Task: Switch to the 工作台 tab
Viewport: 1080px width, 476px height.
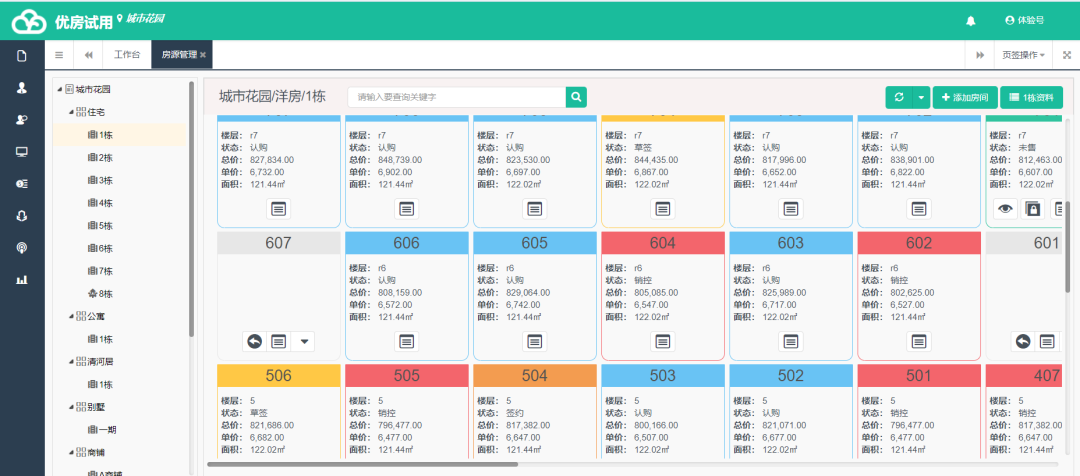Action: pyautogui.click(x=127, y=55)
